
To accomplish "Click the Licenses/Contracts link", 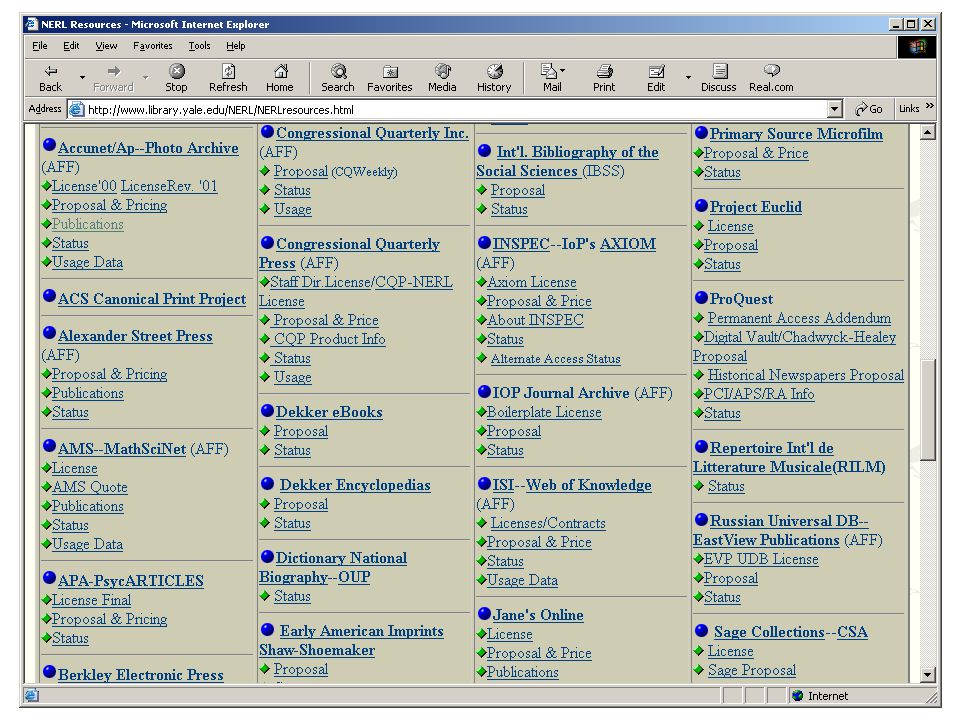I will point(548,523).
